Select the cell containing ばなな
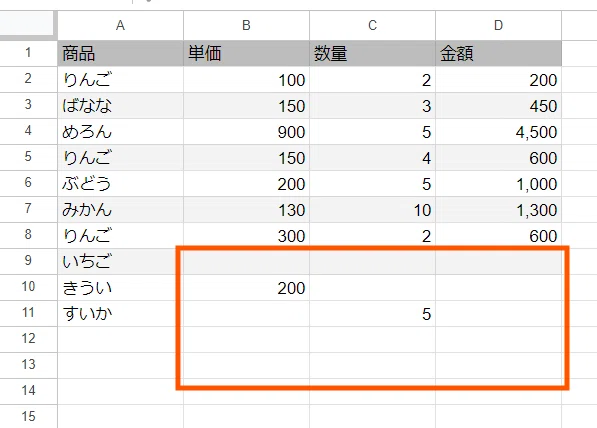 120,105
